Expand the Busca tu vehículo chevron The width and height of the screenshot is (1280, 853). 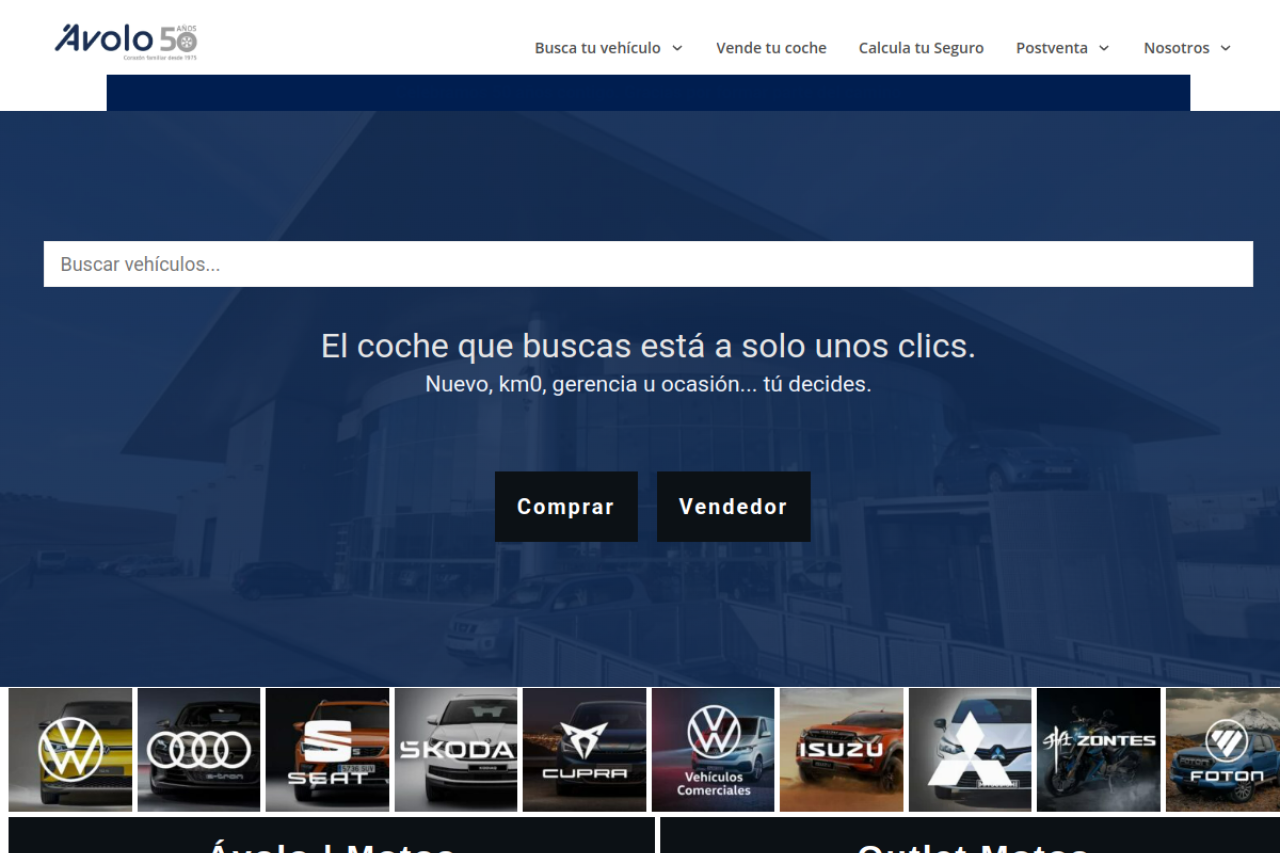click(x=677, y=48)
